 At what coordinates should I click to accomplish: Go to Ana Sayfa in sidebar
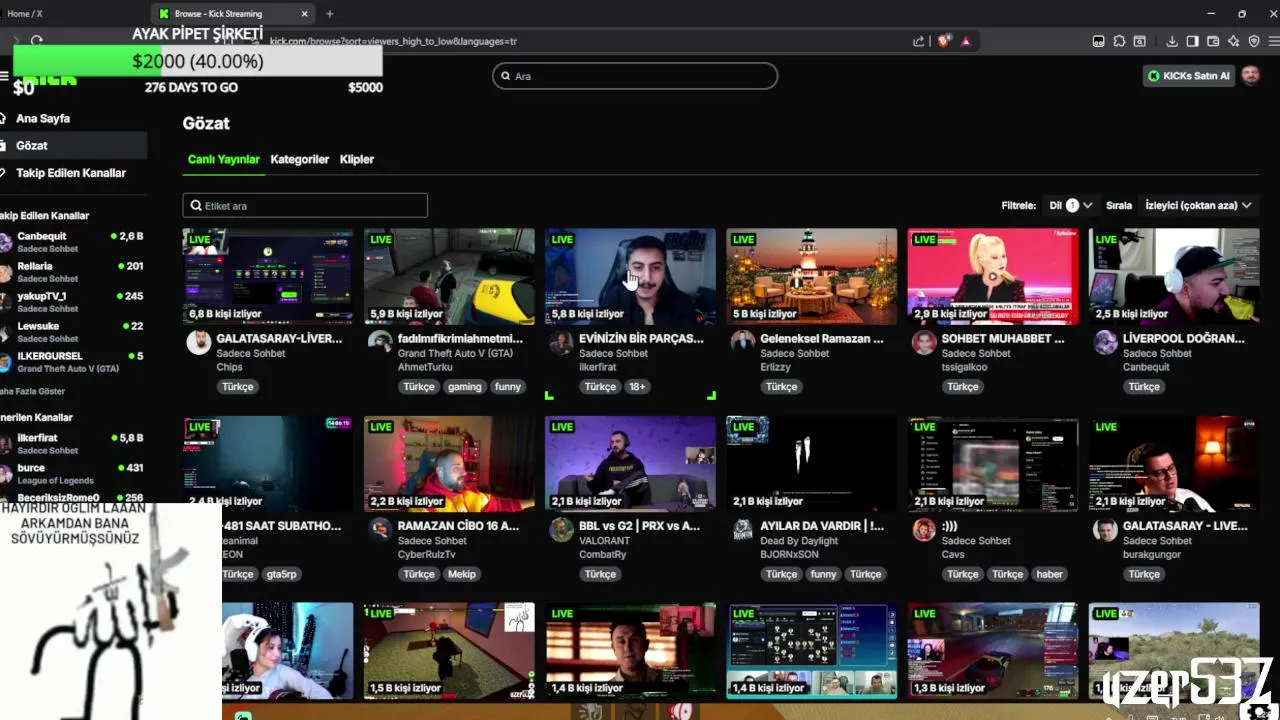pos(72,118)
